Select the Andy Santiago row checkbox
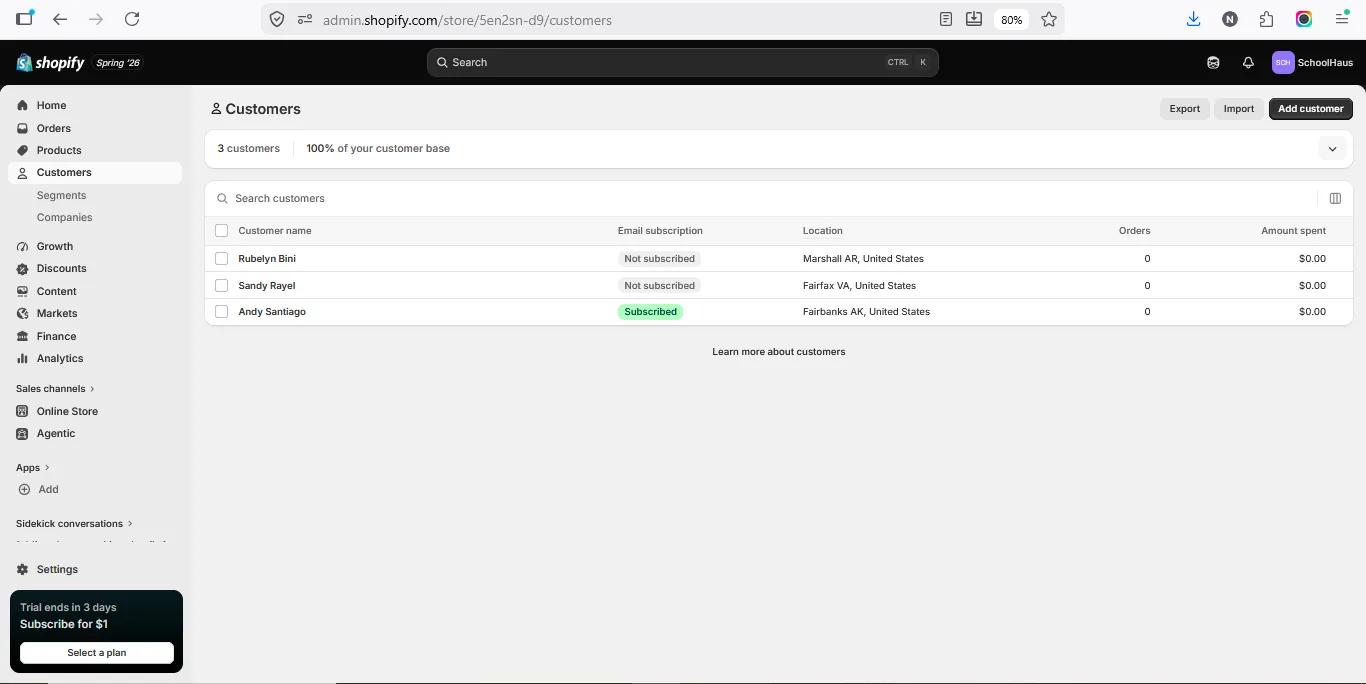The height and width of the screenshot is (684, 1366). 222,312
